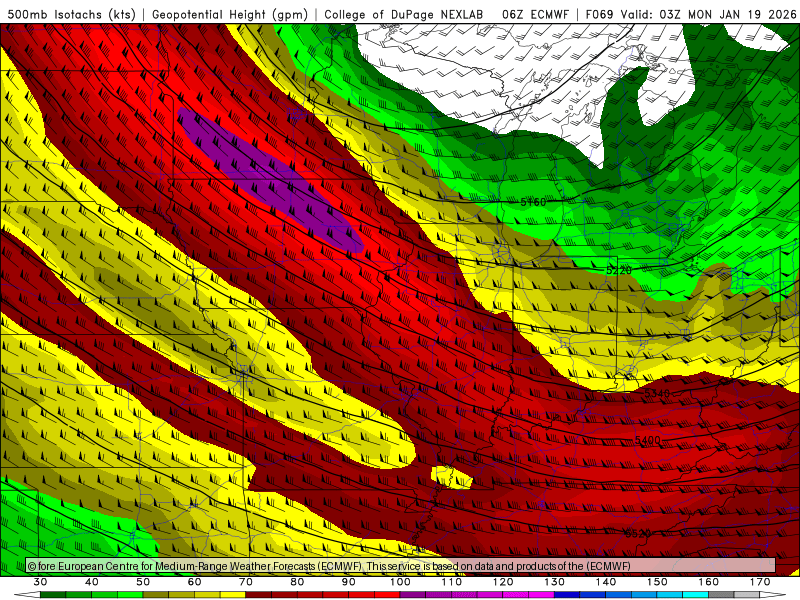Click the 70 value on the color scale
Screen dimensions: 800x600
point(246,582)
